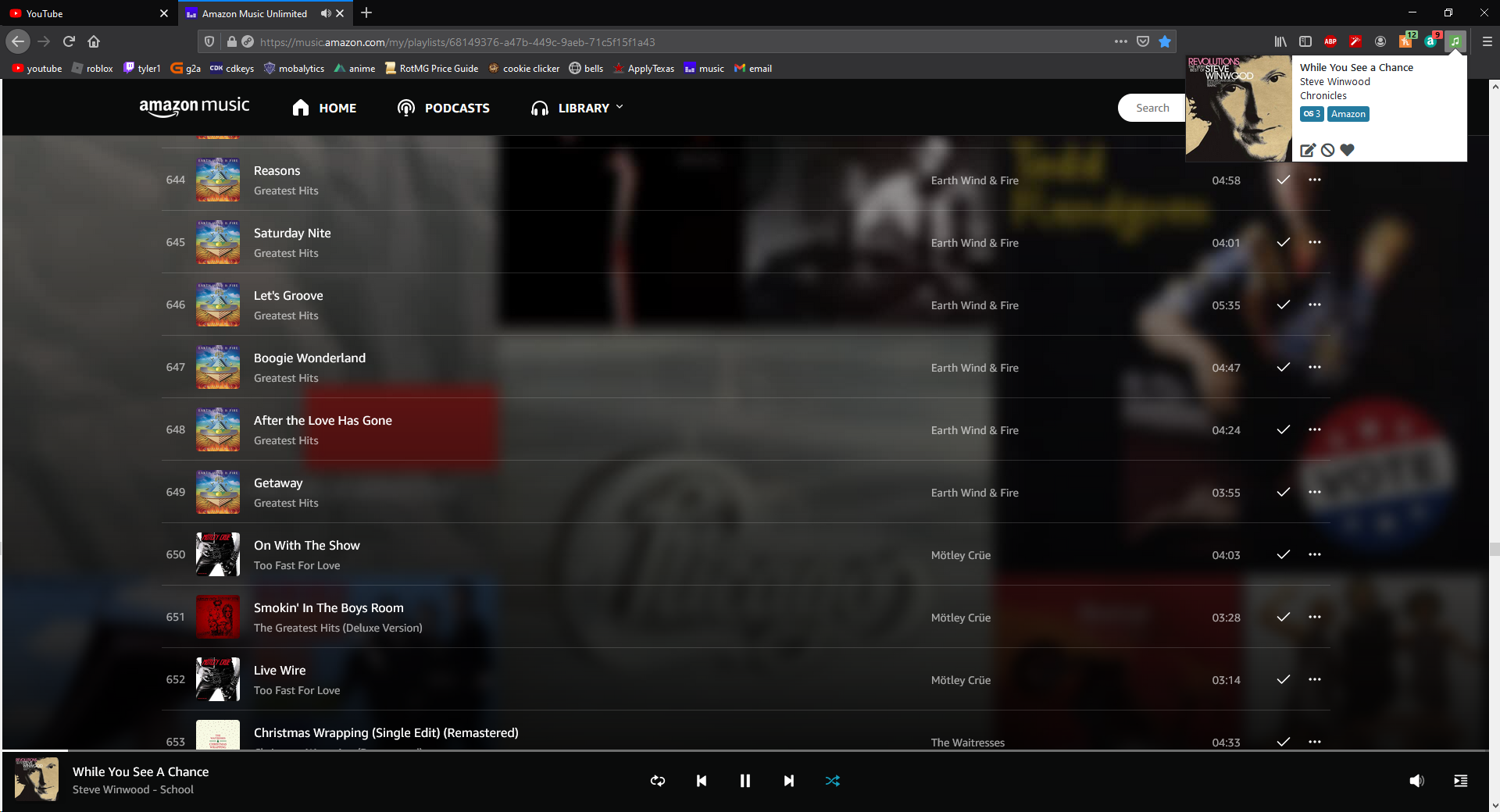Open more options for After the Love Has Gone
Image resolution: width=1500 pixels, height=812 pixels.
coord(1315,429)
